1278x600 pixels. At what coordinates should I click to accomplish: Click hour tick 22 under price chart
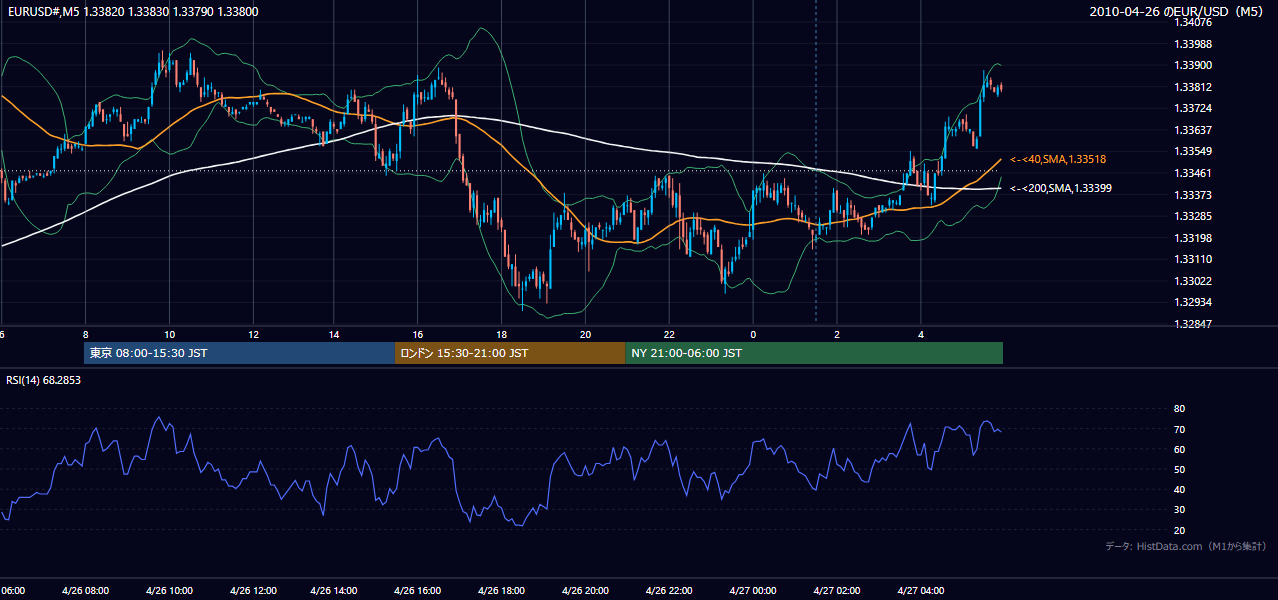669,335
